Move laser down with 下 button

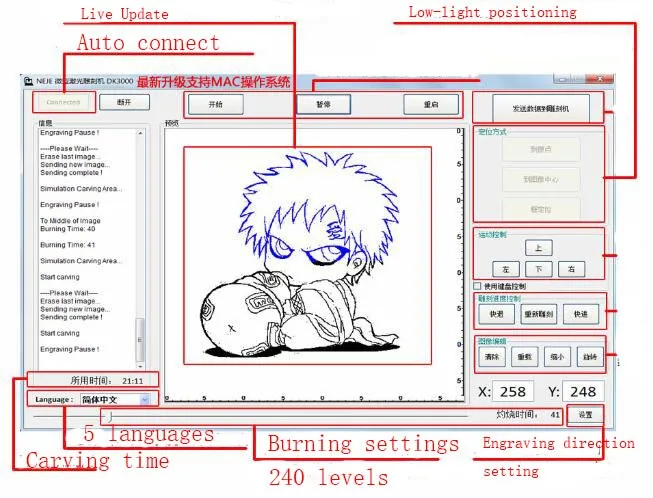[x=538, y=269]
